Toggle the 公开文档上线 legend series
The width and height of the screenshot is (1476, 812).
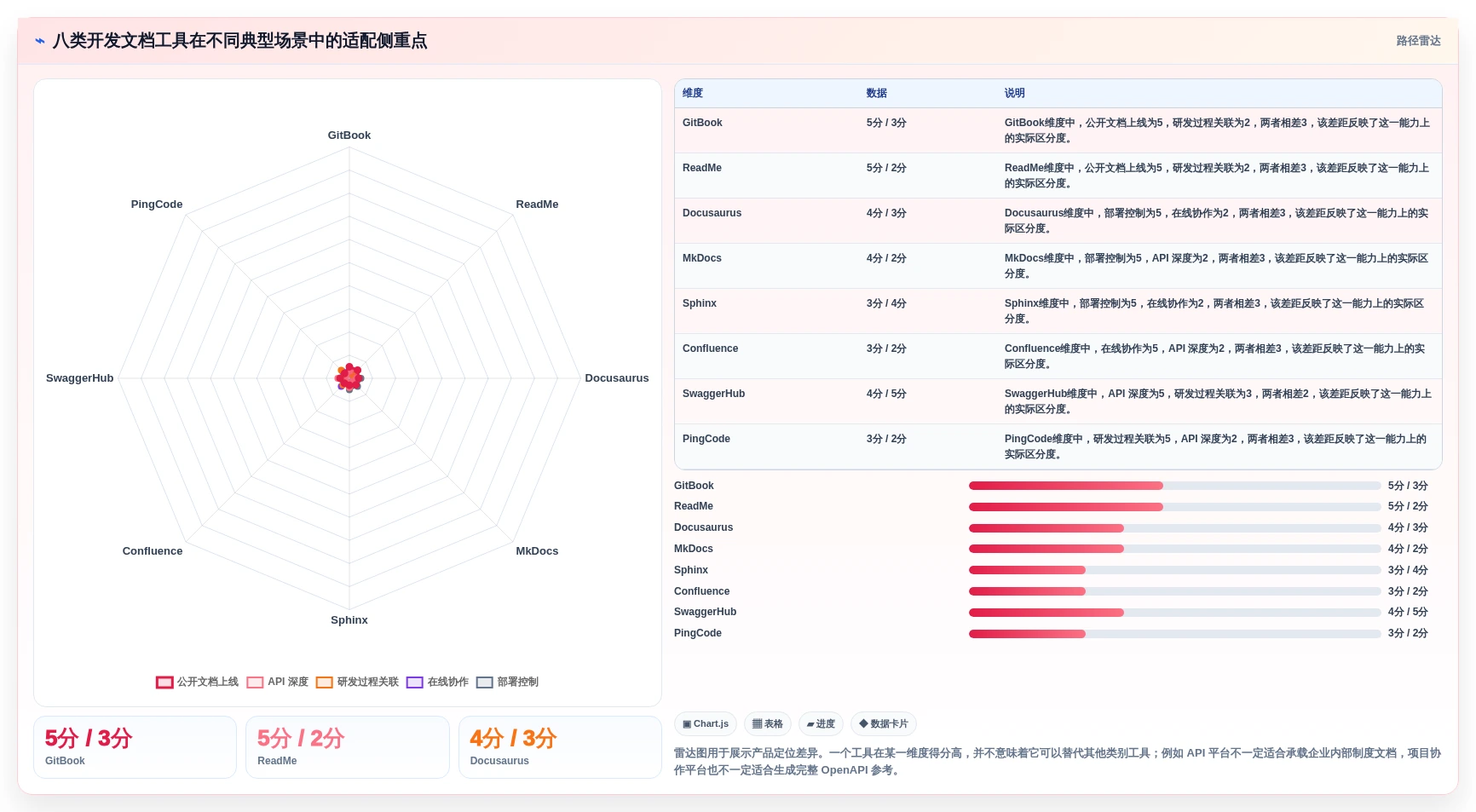(x=198, y=682)
